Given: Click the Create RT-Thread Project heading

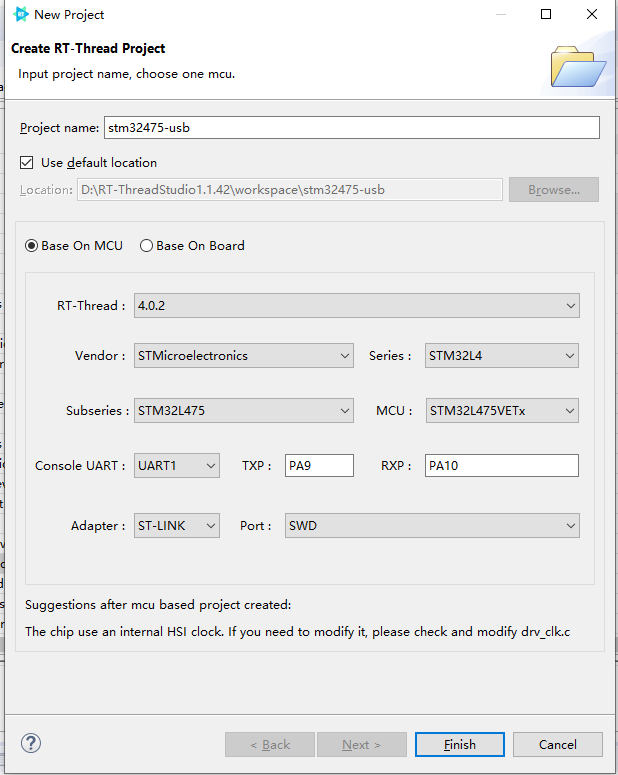Looking at the screenshot, I should point(88,48).
